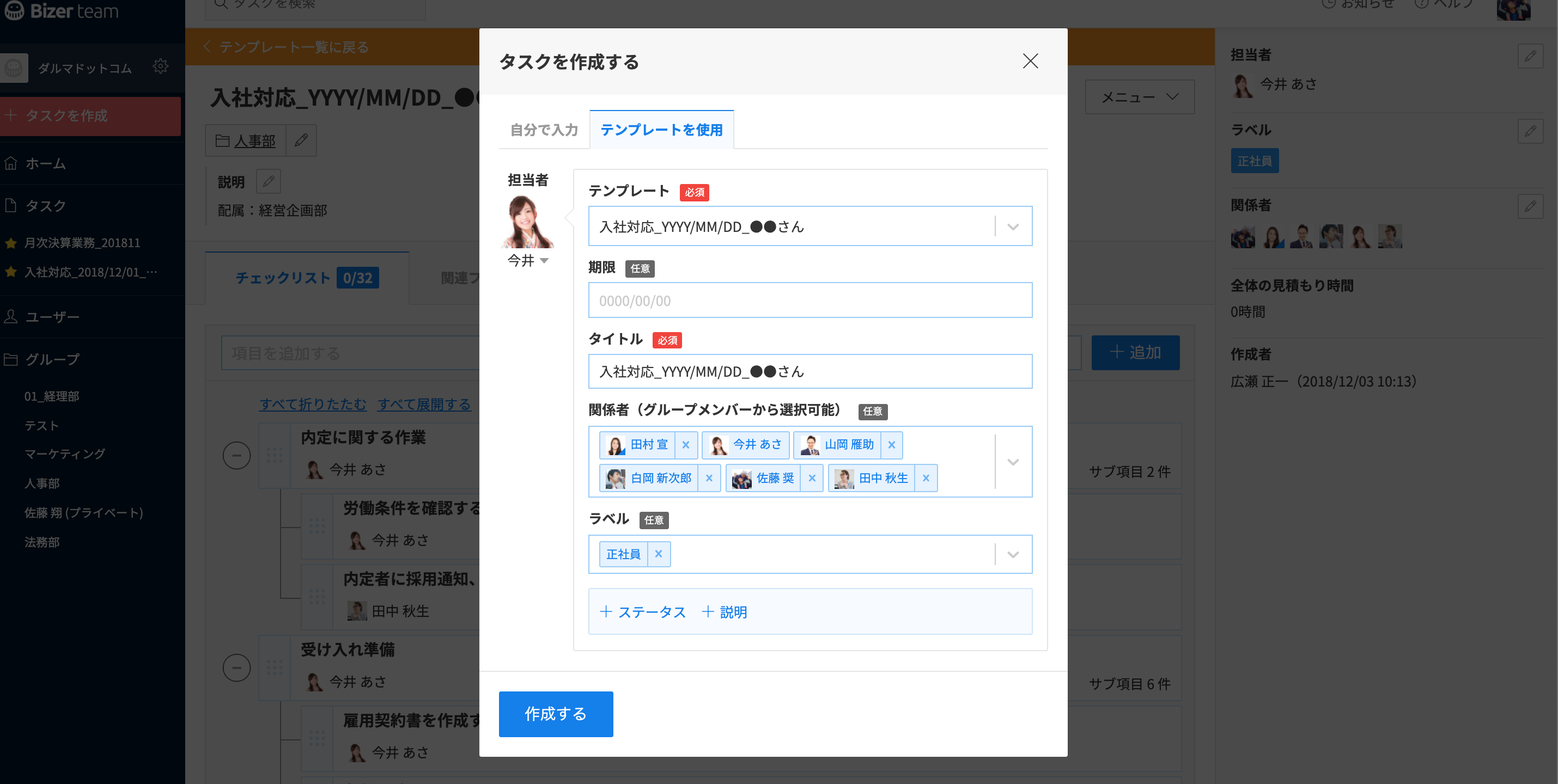Open organization settings gear icon

(160, 66)
